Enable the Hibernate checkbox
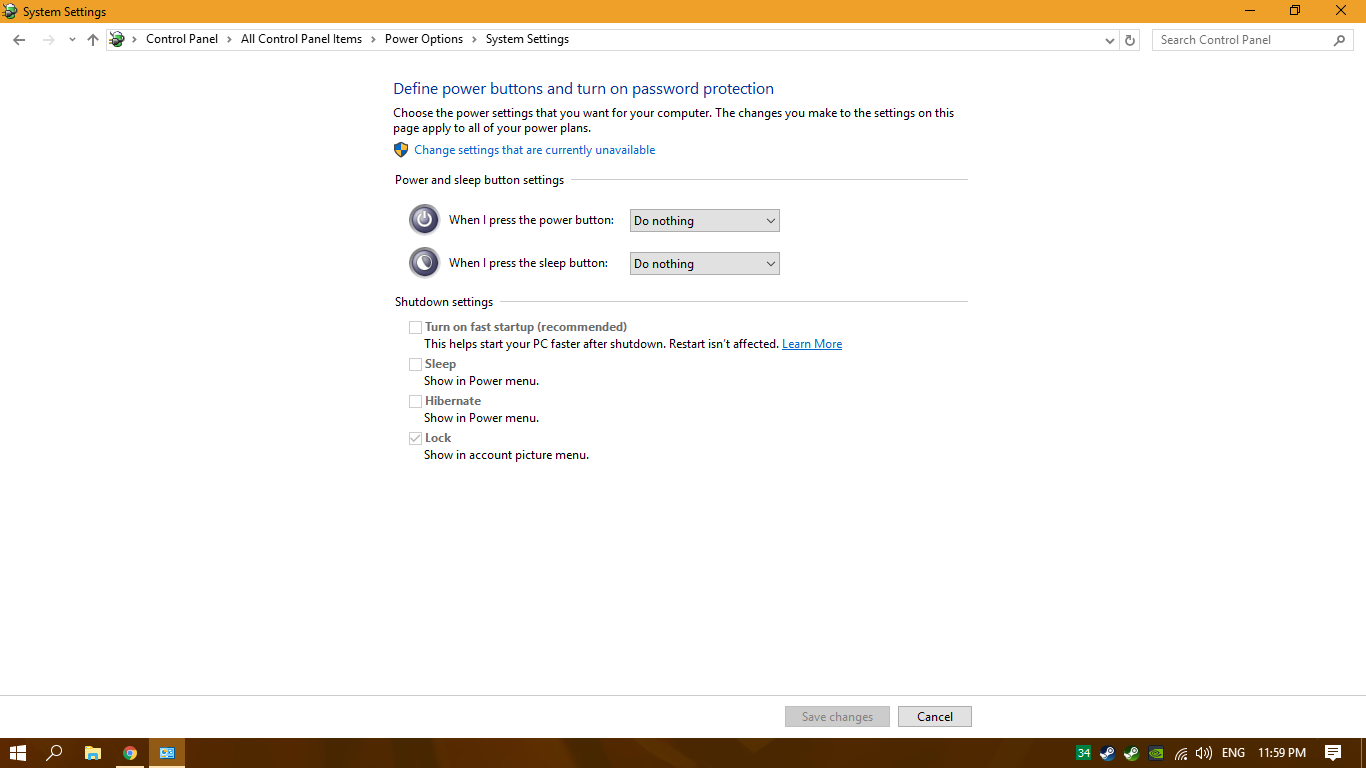1366x768 pixels. coord(415,401)
